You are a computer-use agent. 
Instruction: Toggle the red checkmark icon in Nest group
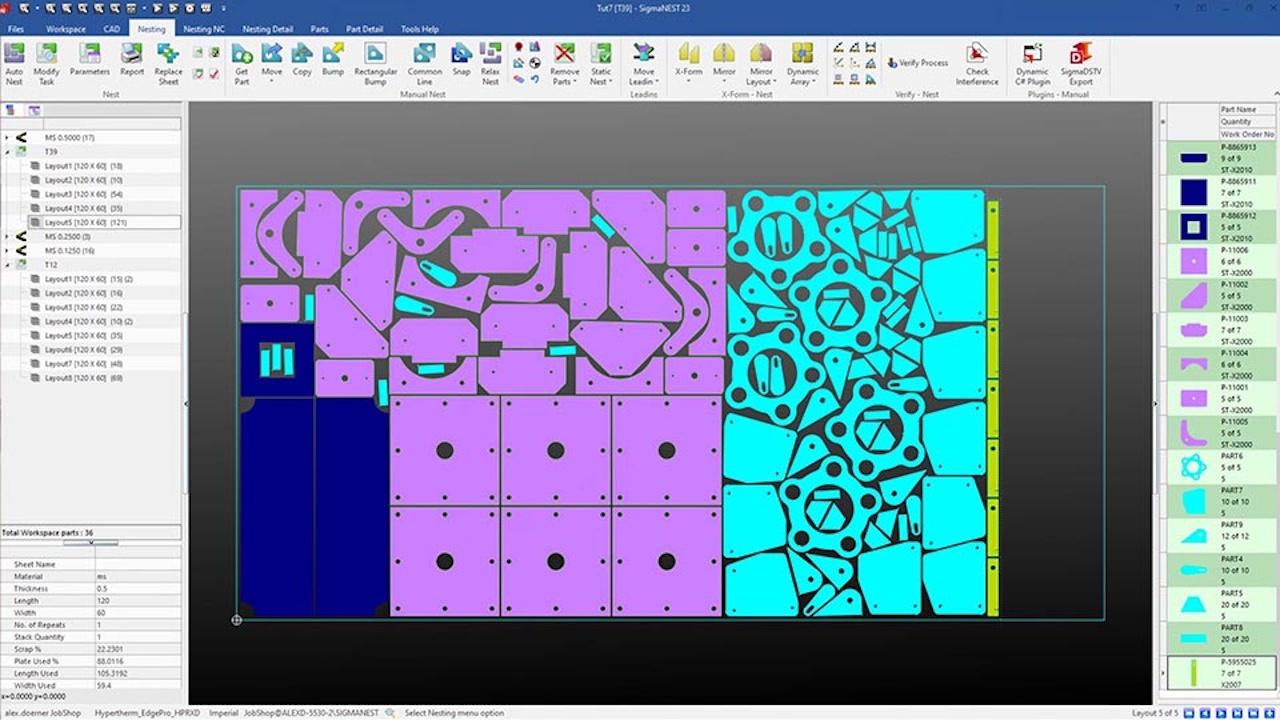tap(214, 74)
